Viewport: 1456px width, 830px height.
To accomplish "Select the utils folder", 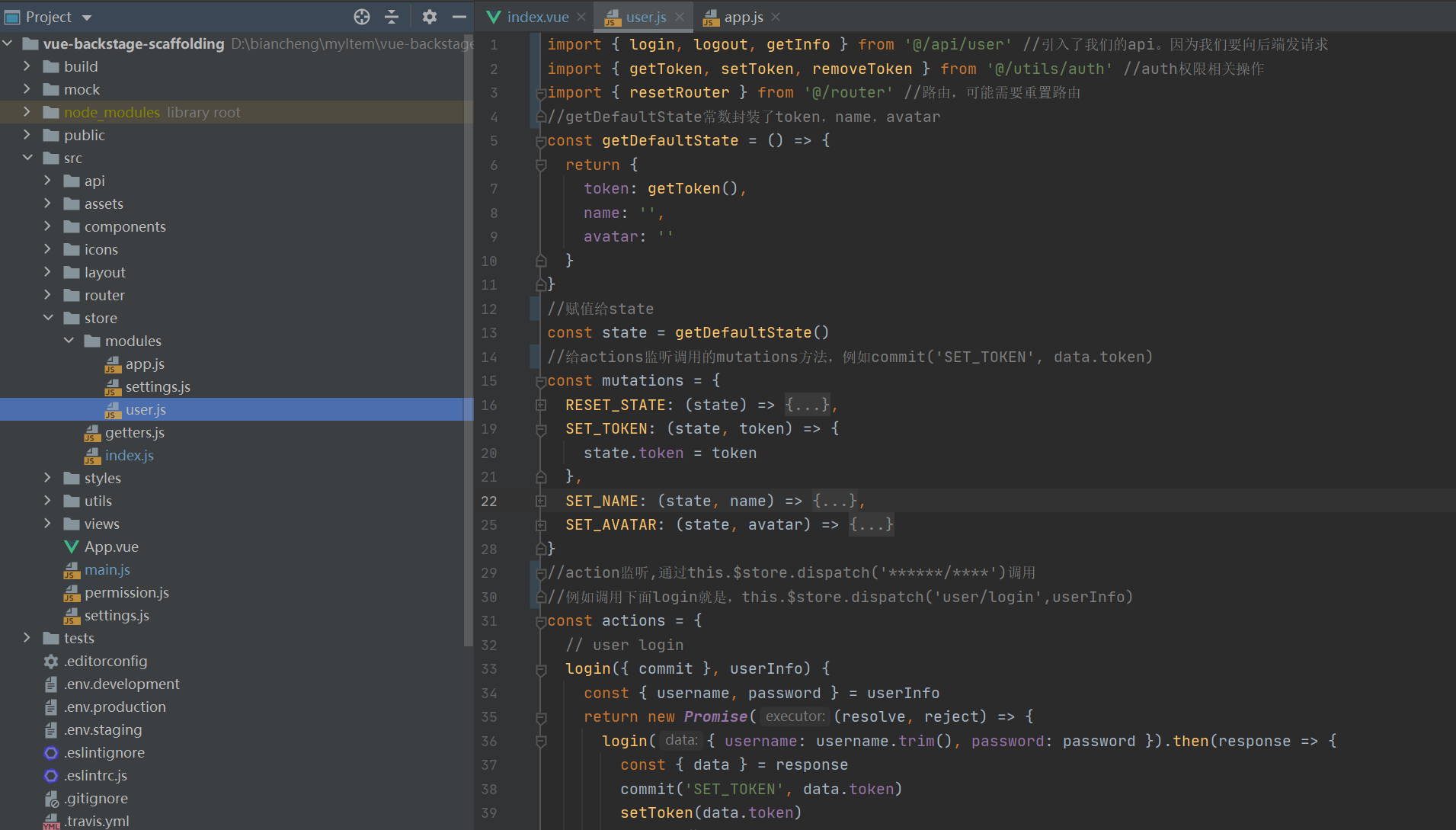I will tap(98, 501).
